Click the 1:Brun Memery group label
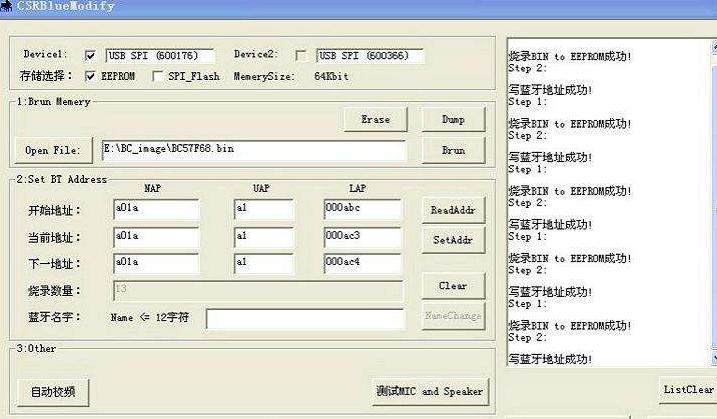The height and width of the screenshot is (419, 717). (54, 102)
